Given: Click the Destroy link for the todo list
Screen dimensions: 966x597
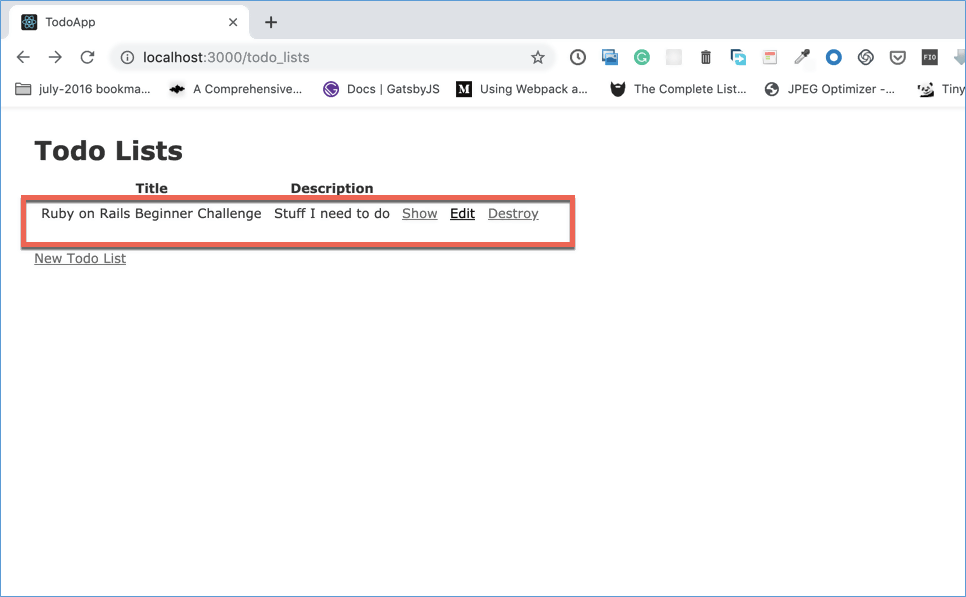Looking at the screenshot, I should (513, 213).
